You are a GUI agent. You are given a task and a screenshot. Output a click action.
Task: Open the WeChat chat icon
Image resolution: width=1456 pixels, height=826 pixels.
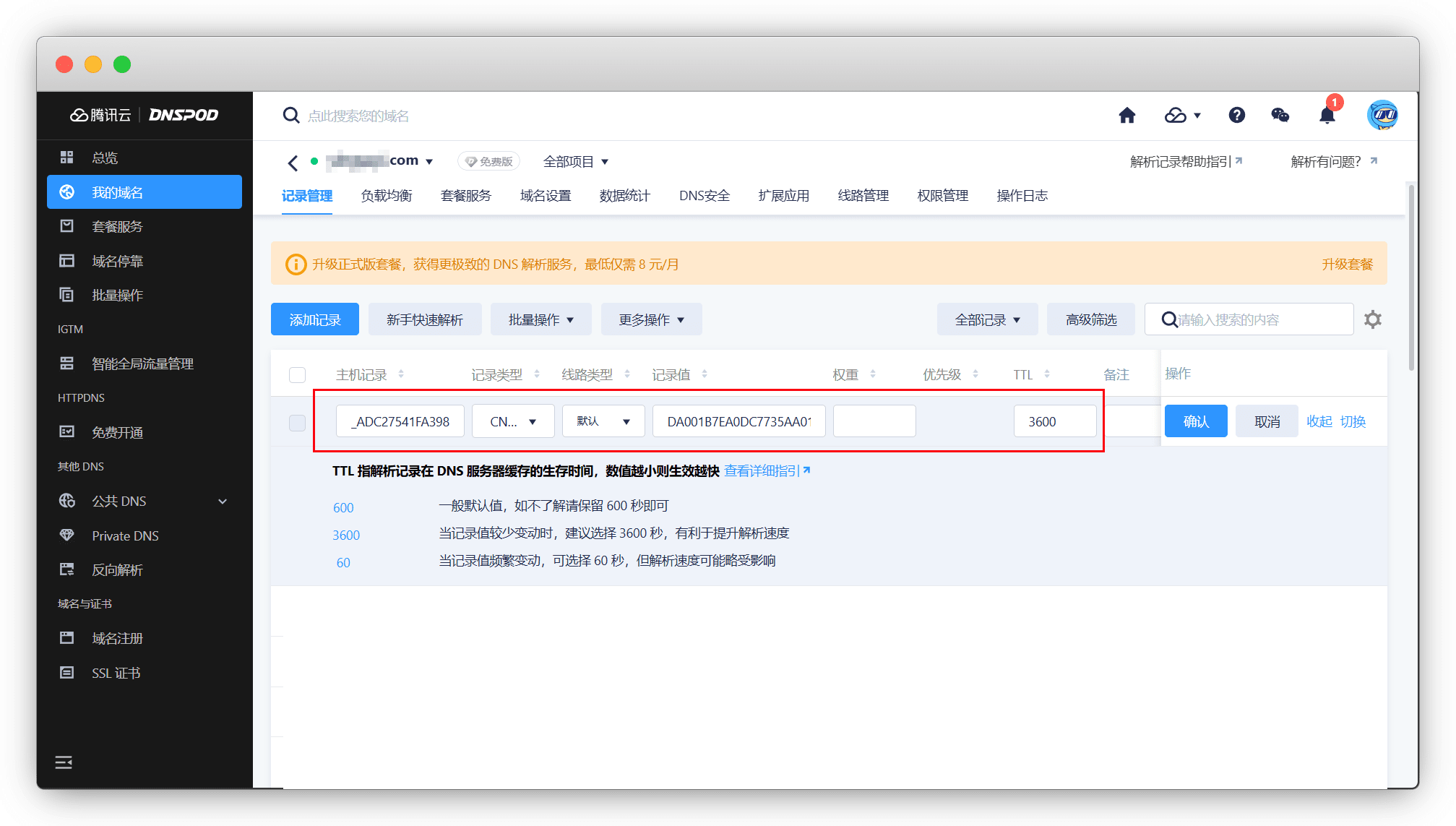coord(1280,116)
